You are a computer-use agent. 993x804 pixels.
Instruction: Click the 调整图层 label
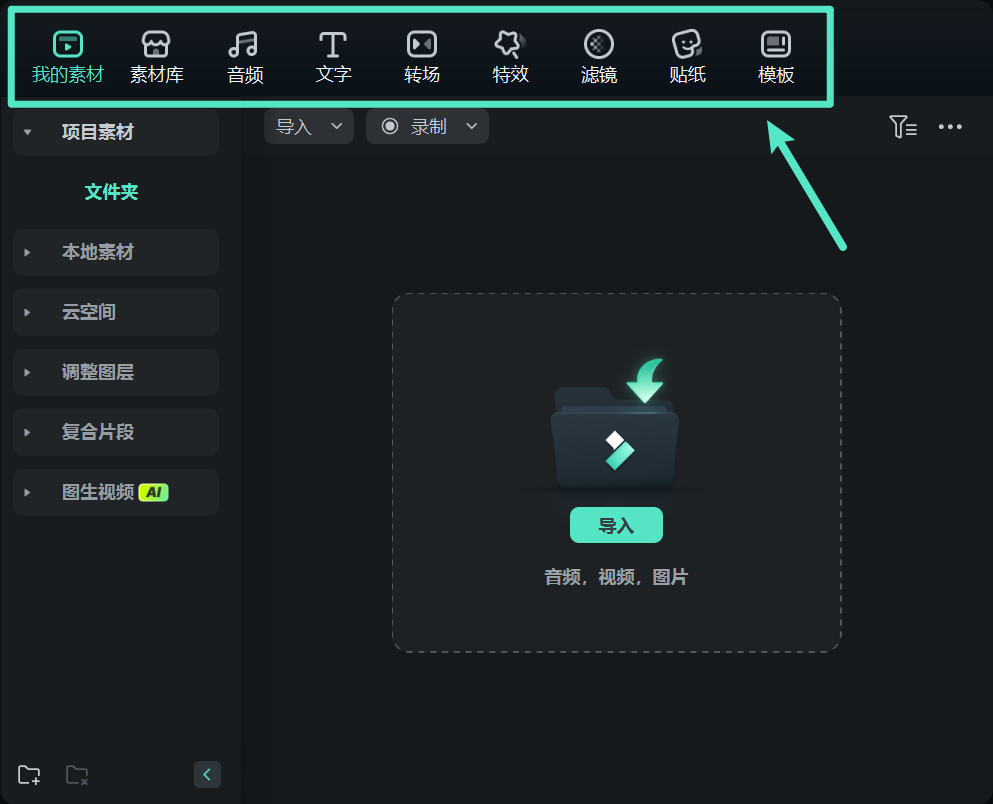[98, 372]
